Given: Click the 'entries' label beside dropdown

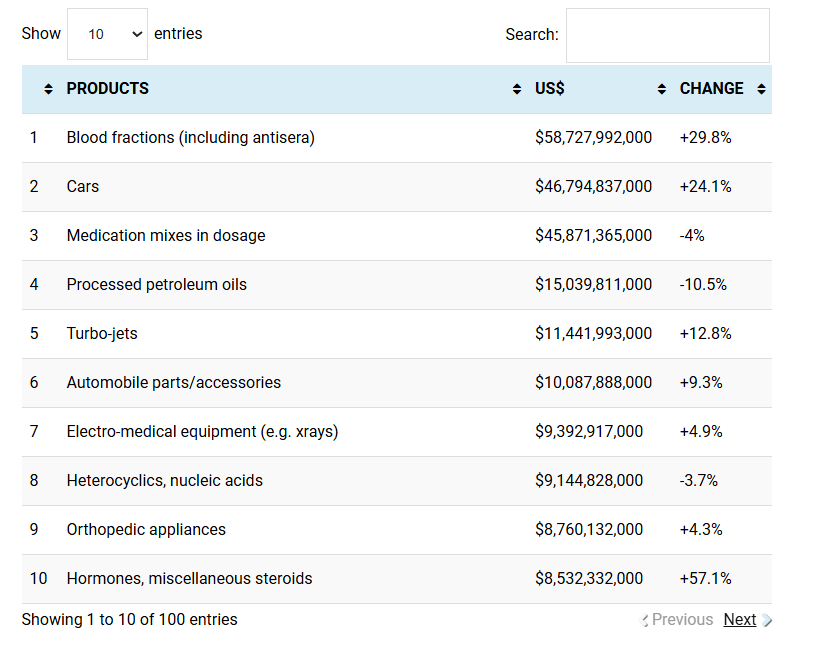Looking at the screenshot, I should pyautogui.click(x=178, y=34).
